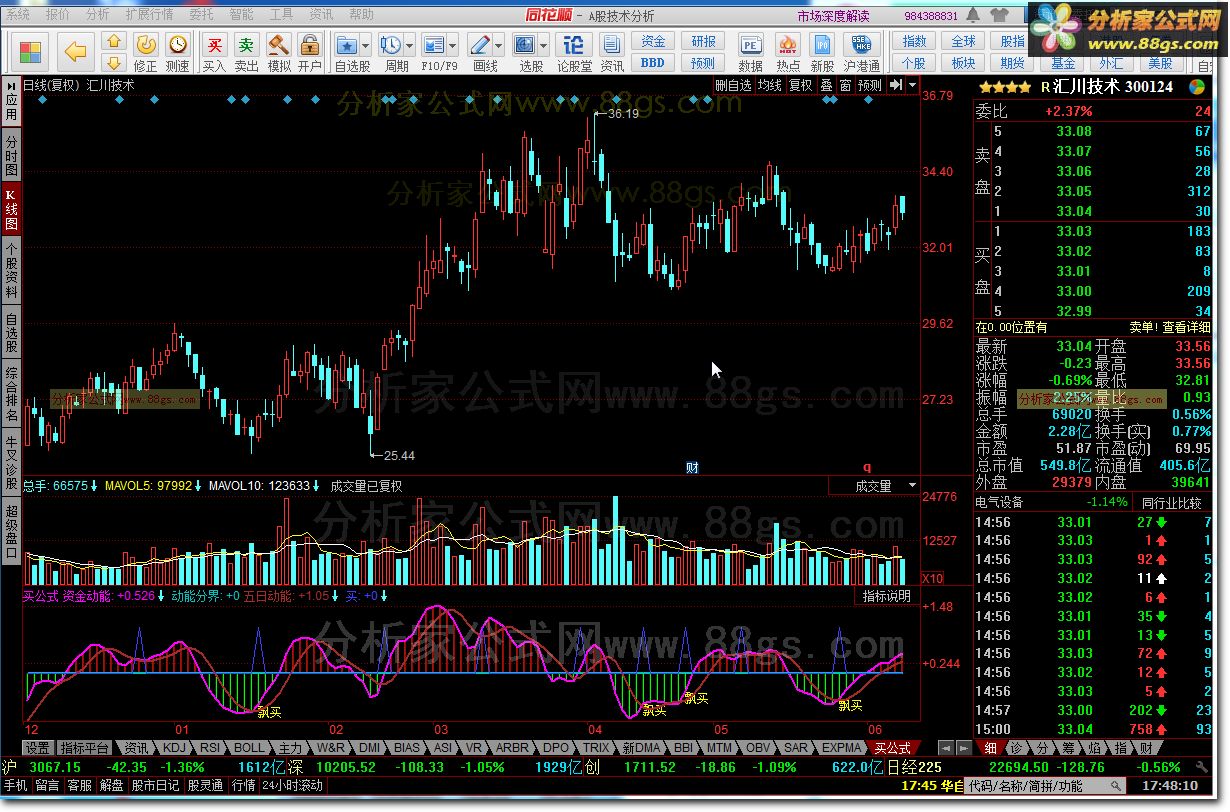Click the yellow back arrow icon
Viewport: 1230px width, 812px height.
pyautogui.click(x=74, y=50)
